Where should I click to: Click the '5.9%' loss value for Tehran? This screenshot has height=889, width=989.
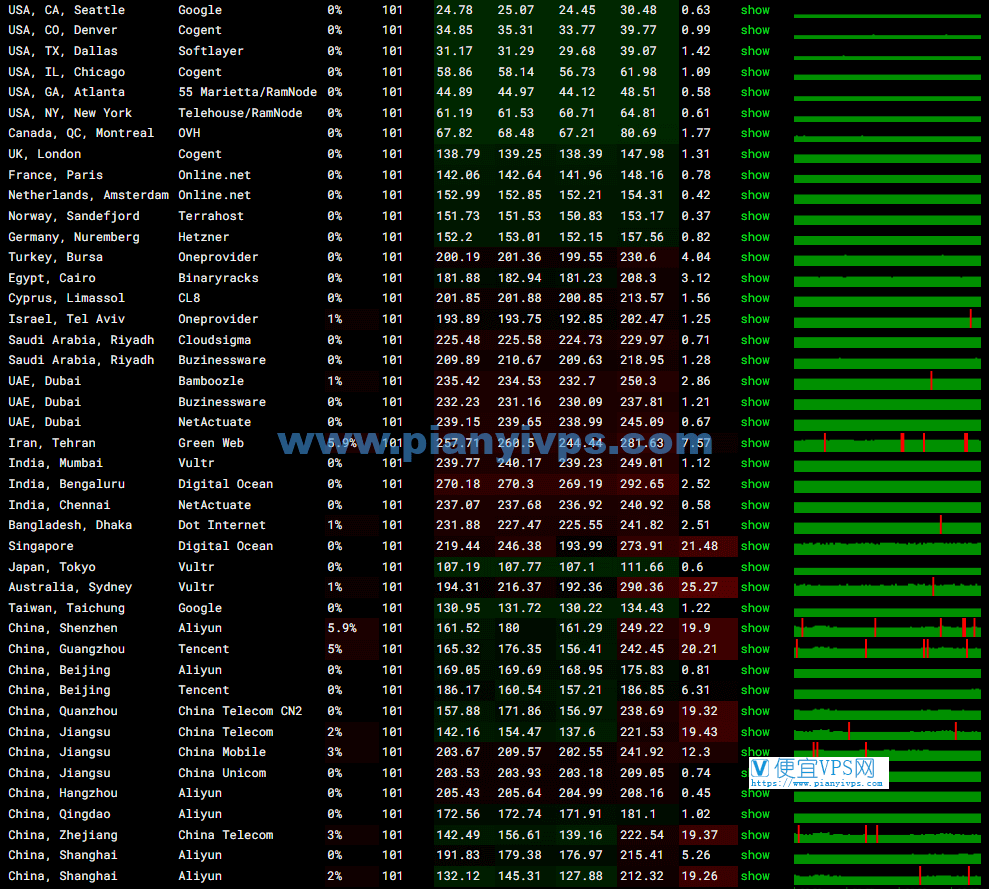click(x=342, y=443)
